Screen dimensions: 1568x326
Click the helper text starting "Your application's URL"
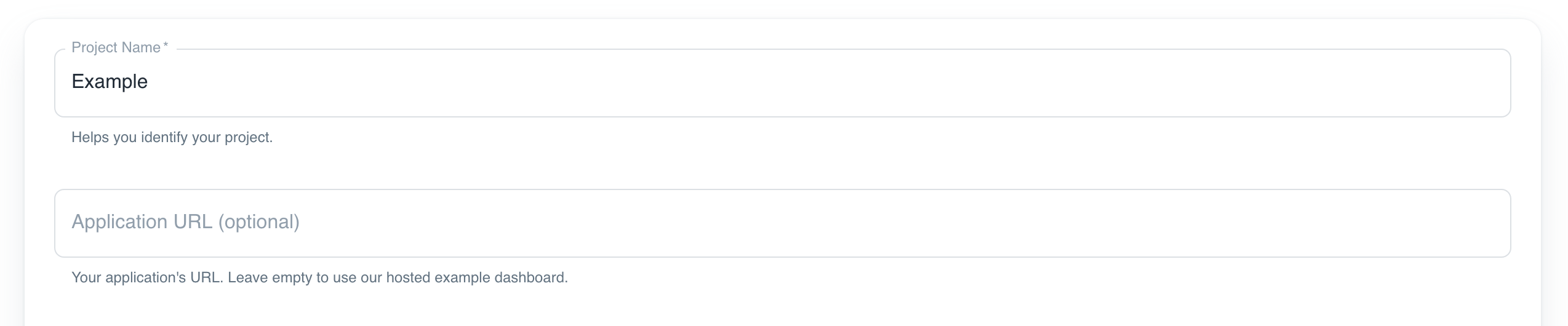point(319,277)
